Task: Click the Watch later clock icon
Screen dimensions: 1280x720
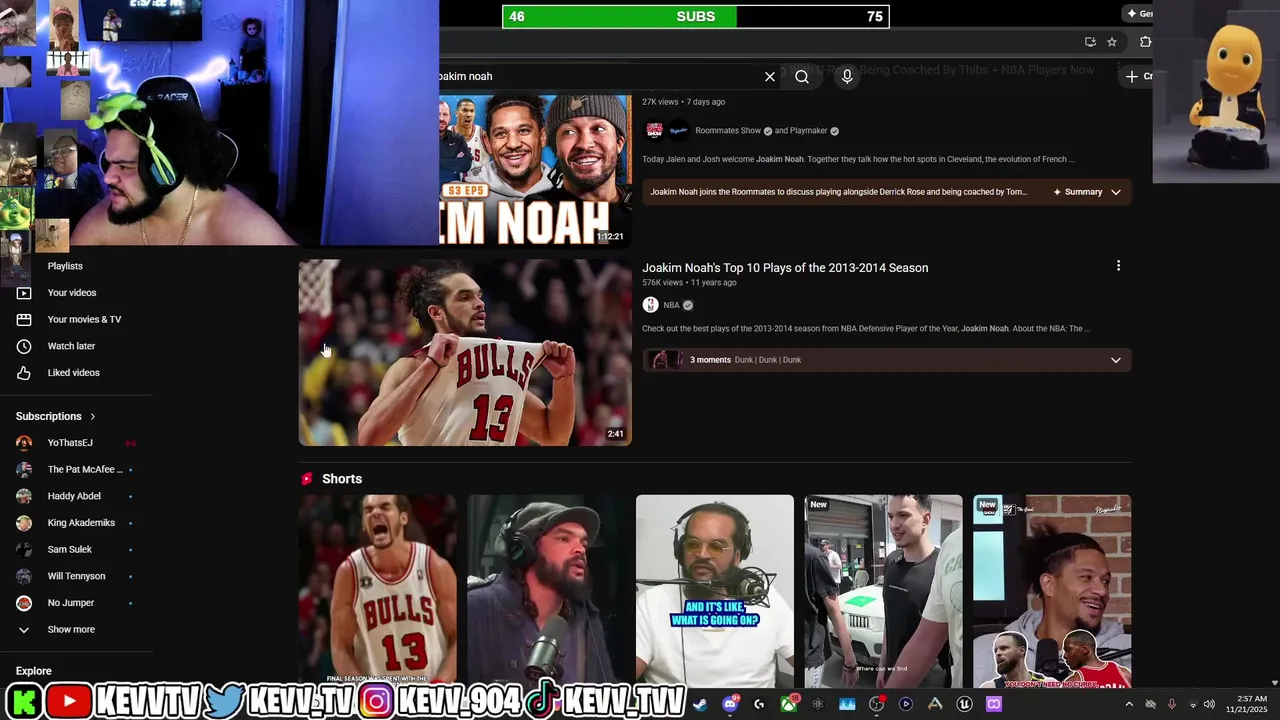Action: 24,346
